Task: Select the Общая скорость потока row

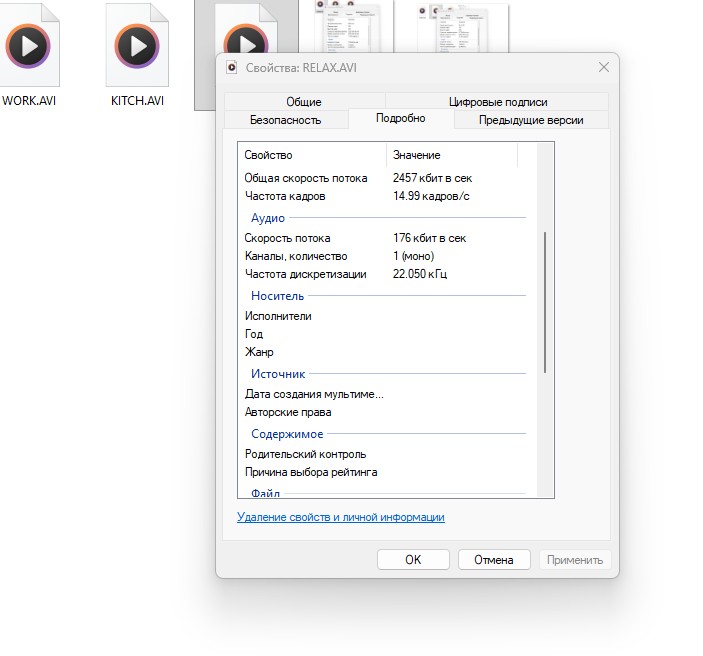Action: point(387,178)
